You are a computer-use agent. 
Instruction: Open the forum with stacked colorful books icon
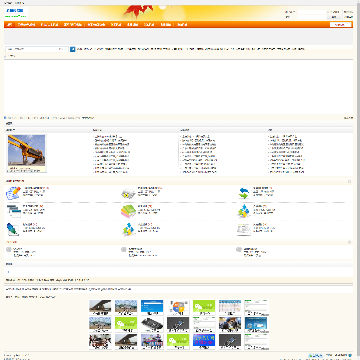point(128,211)
